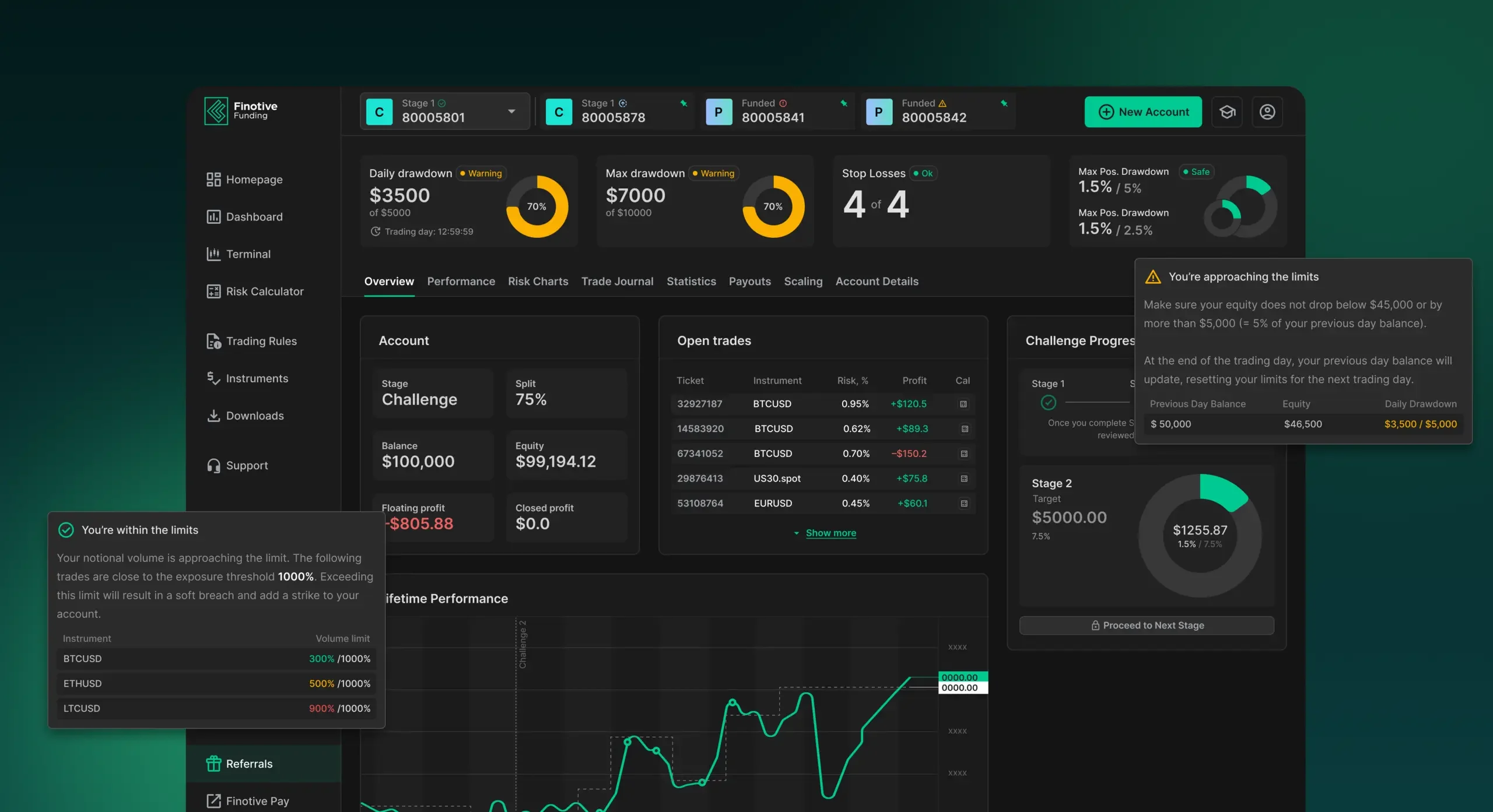Open Instruments in the sidebar
This screenshot has width=1493, height=812.
[x=247, y=379]
